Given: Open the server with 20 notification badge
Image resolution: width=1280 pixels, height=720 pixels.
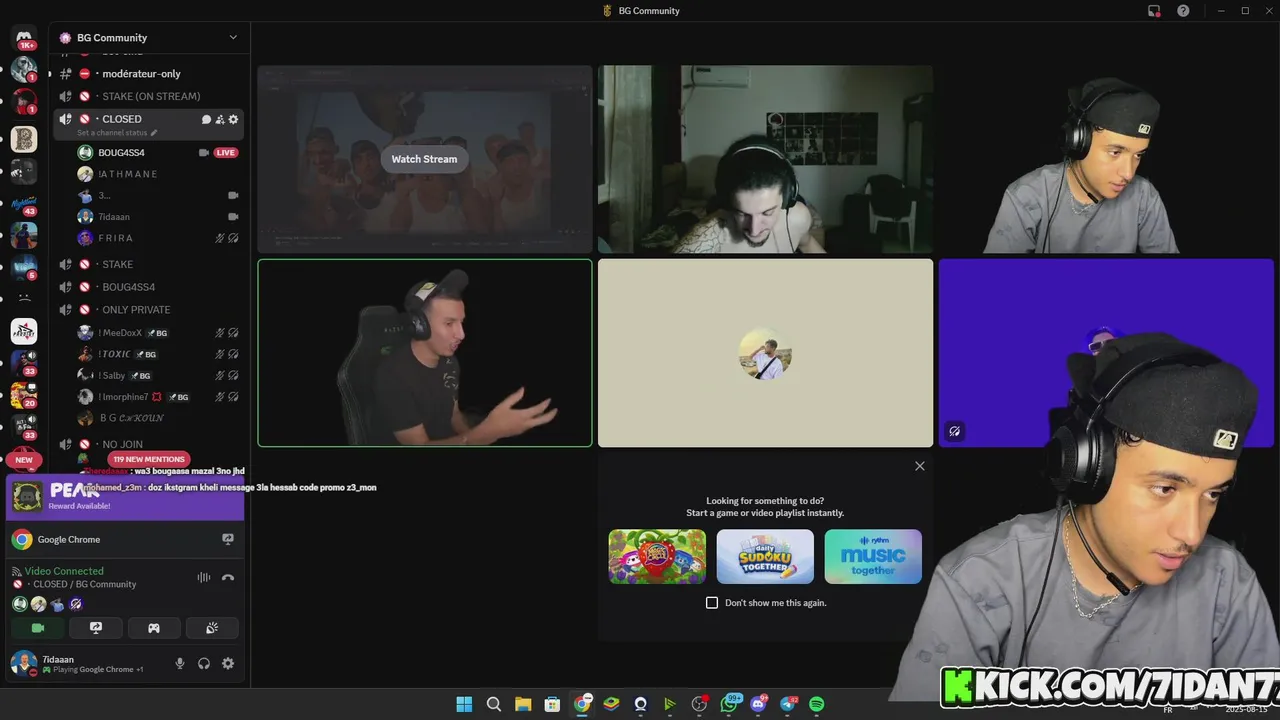Looking at the screenshot, I should [24, 395].
